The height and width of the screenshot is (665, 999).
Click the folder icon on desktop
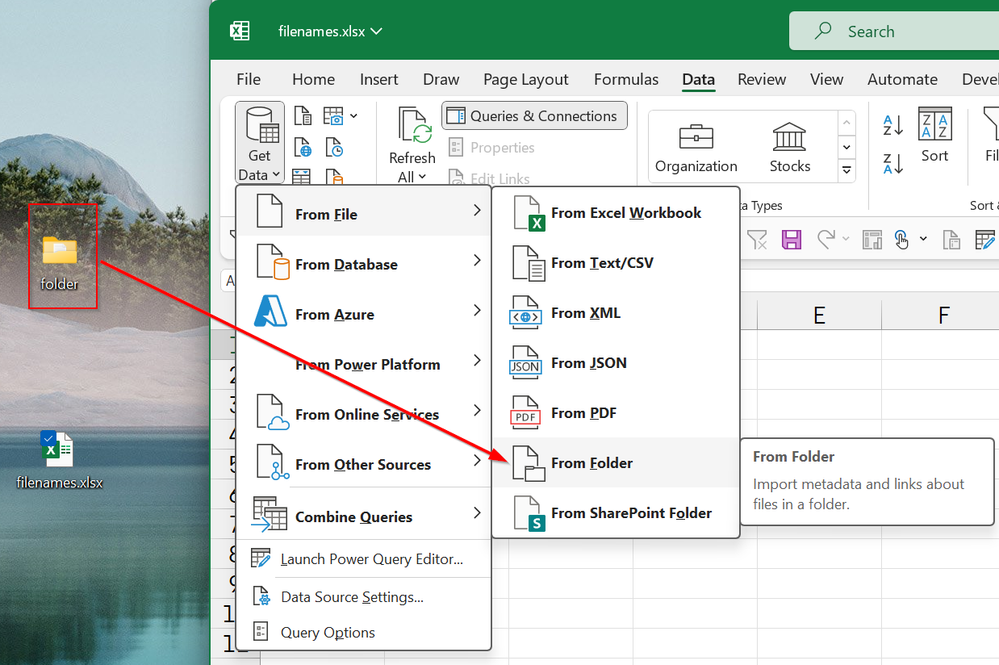[x=60, y=250]
